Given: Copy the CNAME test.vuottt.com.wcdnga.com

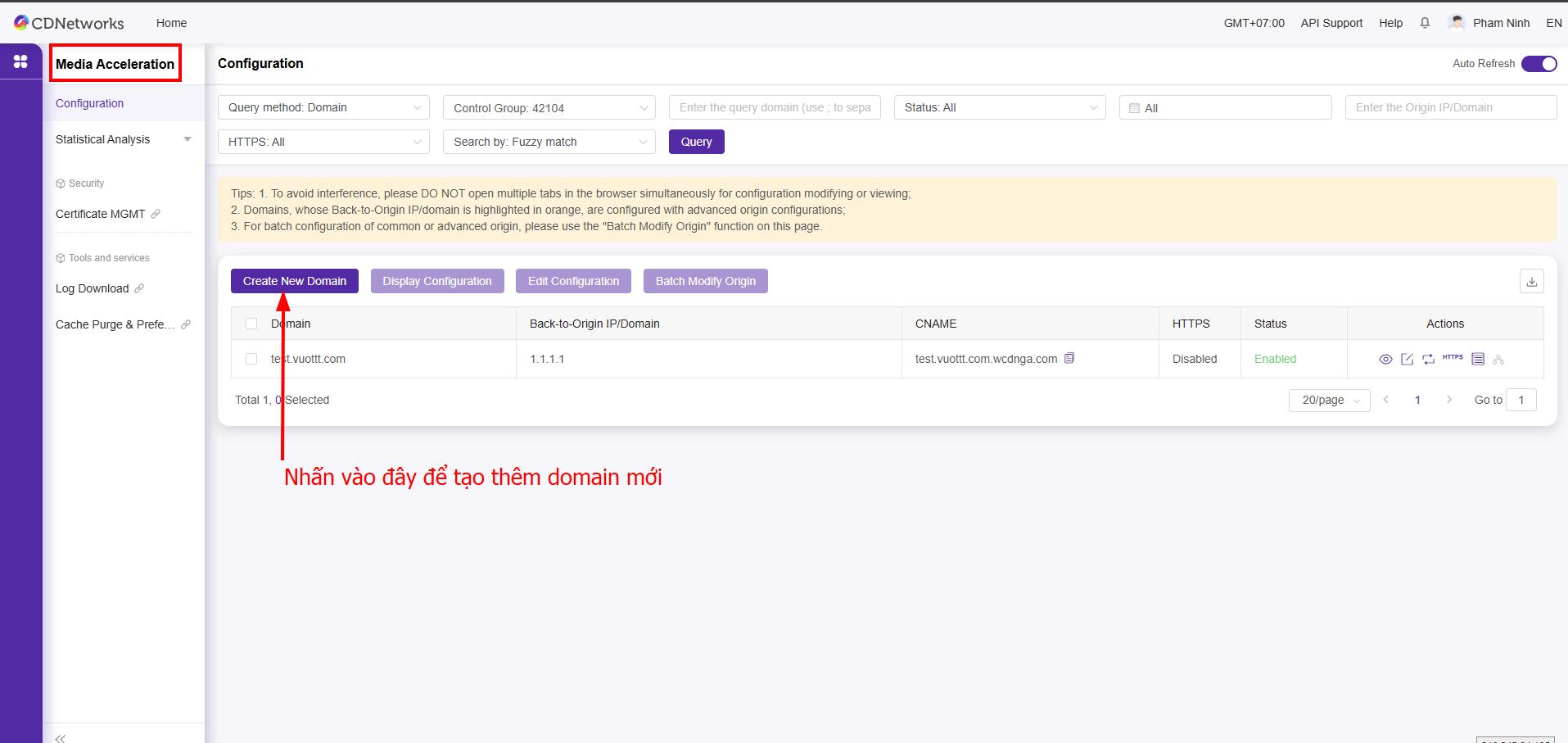Looking at the screenshot, I should tap(1069, 359).
